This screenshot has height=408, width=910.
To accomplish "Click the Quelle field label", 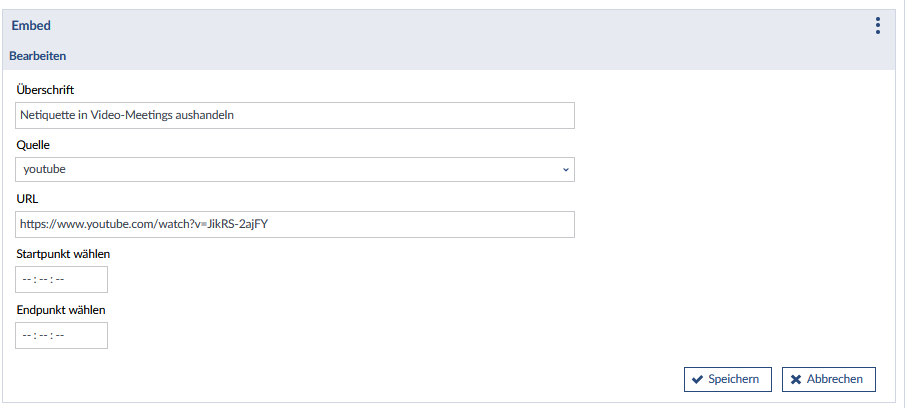I will [x=34, y=145].
